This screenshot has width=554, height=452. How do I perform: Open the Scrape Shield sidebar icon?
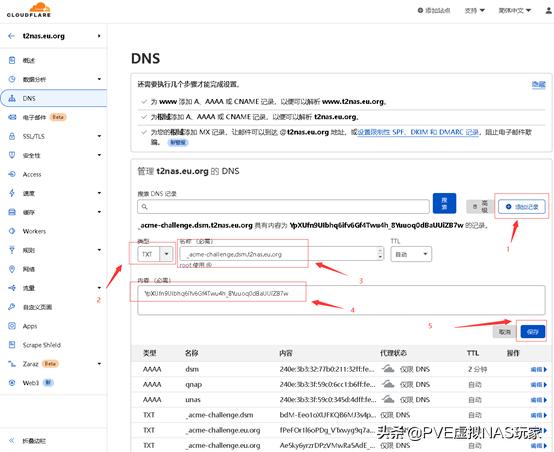point(12,345)
